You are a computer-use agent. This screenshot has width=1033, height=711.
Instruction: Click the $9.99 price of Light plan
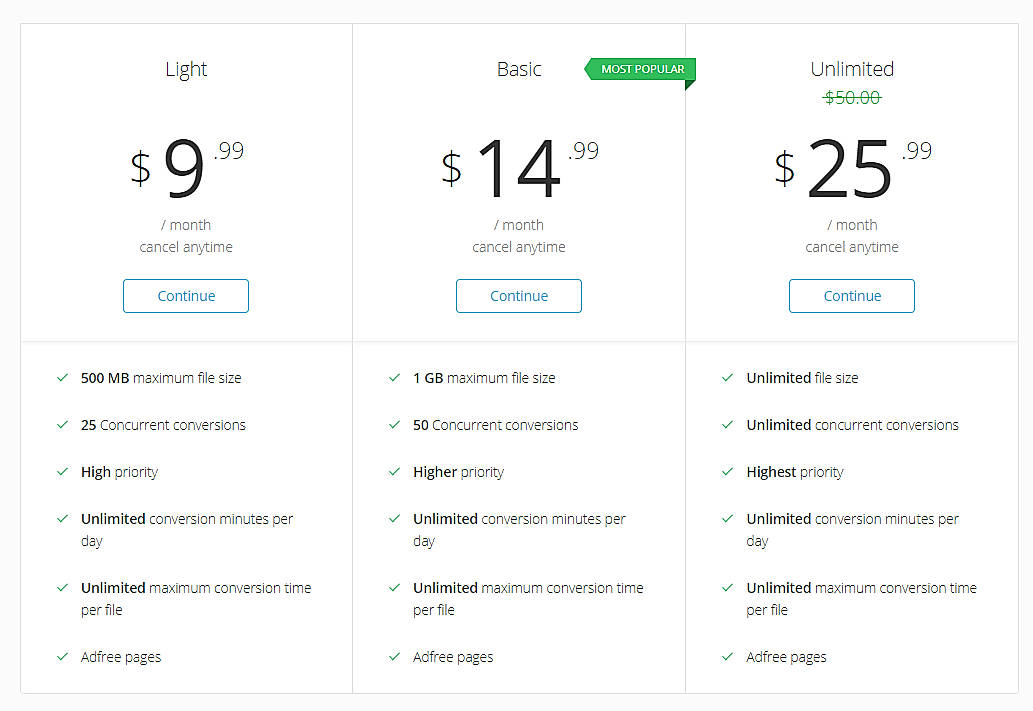click(x=186, y=167)
